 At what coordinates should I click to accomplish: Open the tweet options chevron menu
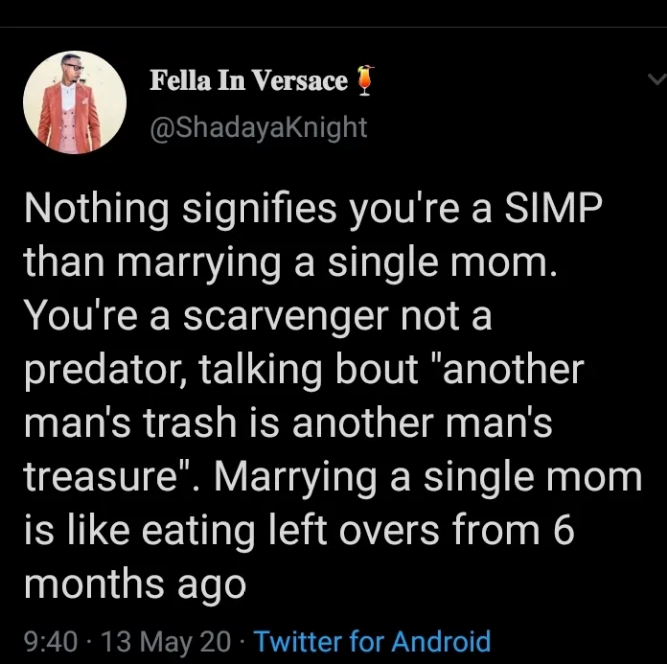tap(657, 79)
